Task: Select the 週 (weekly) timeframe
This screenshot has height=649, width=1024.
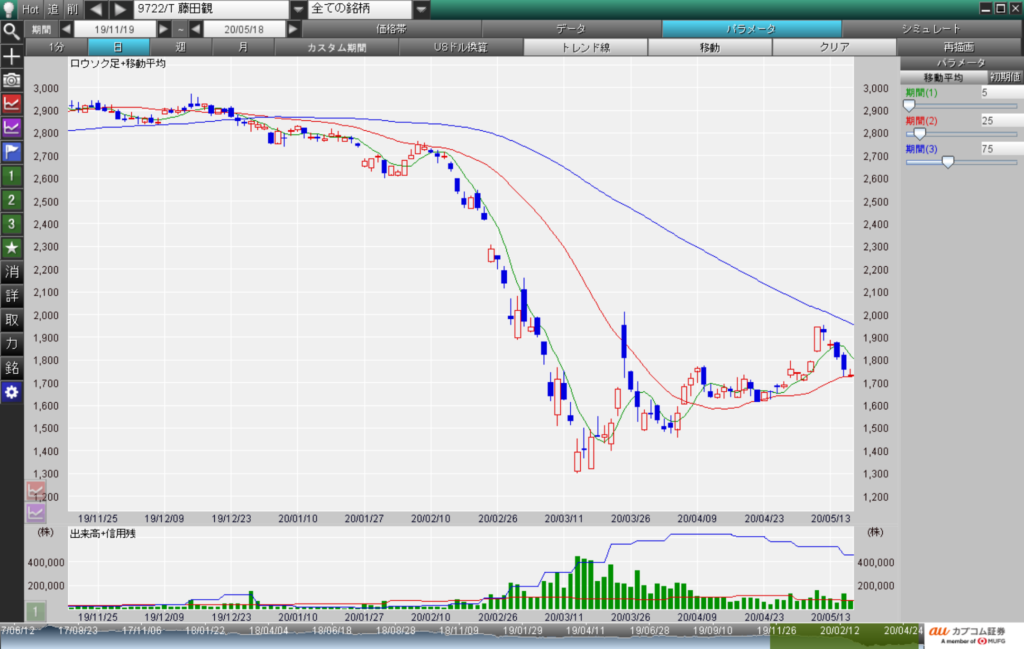Action: tap(180, 47)
